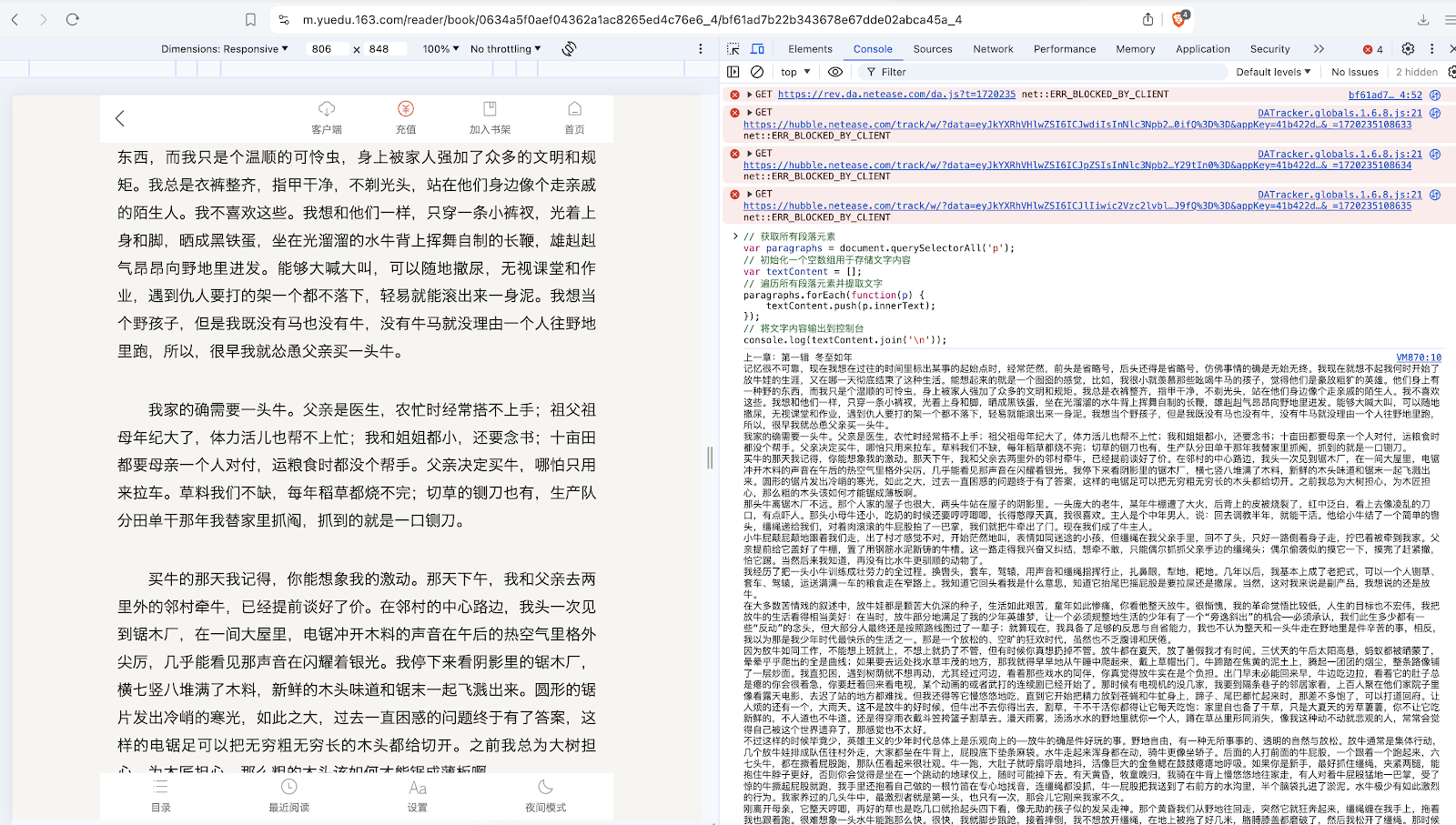Click the reader back arrow icon
The width and height of the screenshot is (1456, 825).
click(x=120, y=118)
